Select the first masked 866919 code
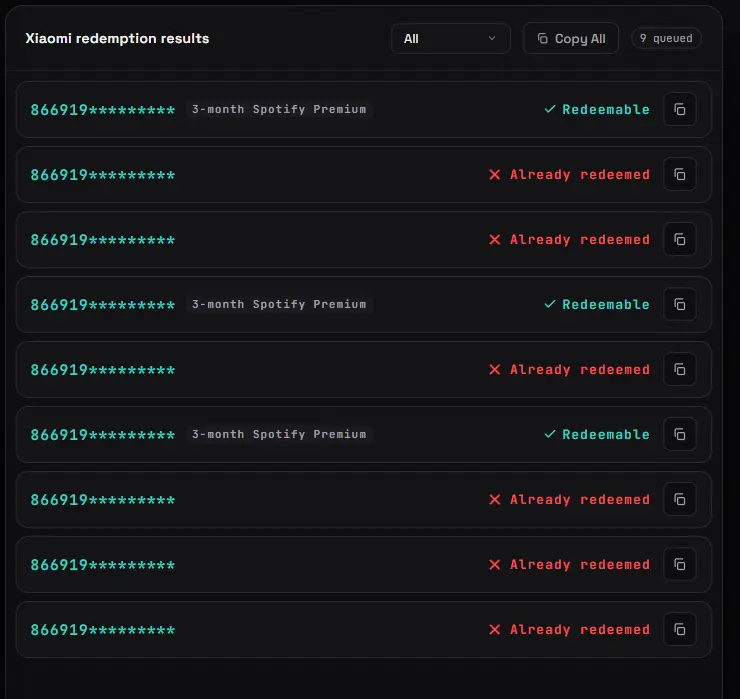The image size is (740, 699). pos(103,110)
